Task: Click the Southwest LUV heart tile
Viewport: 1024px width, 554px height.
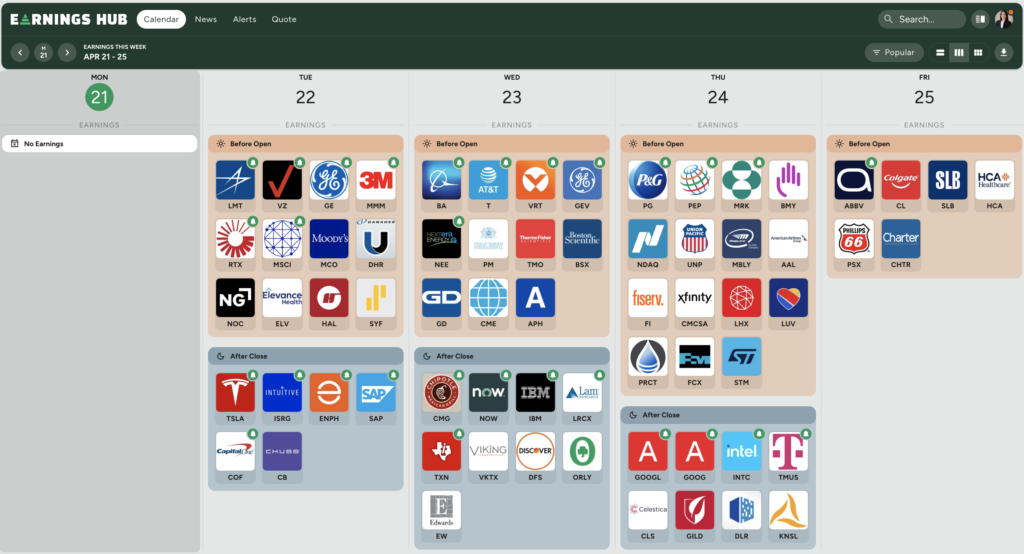Action: (788, 304)
